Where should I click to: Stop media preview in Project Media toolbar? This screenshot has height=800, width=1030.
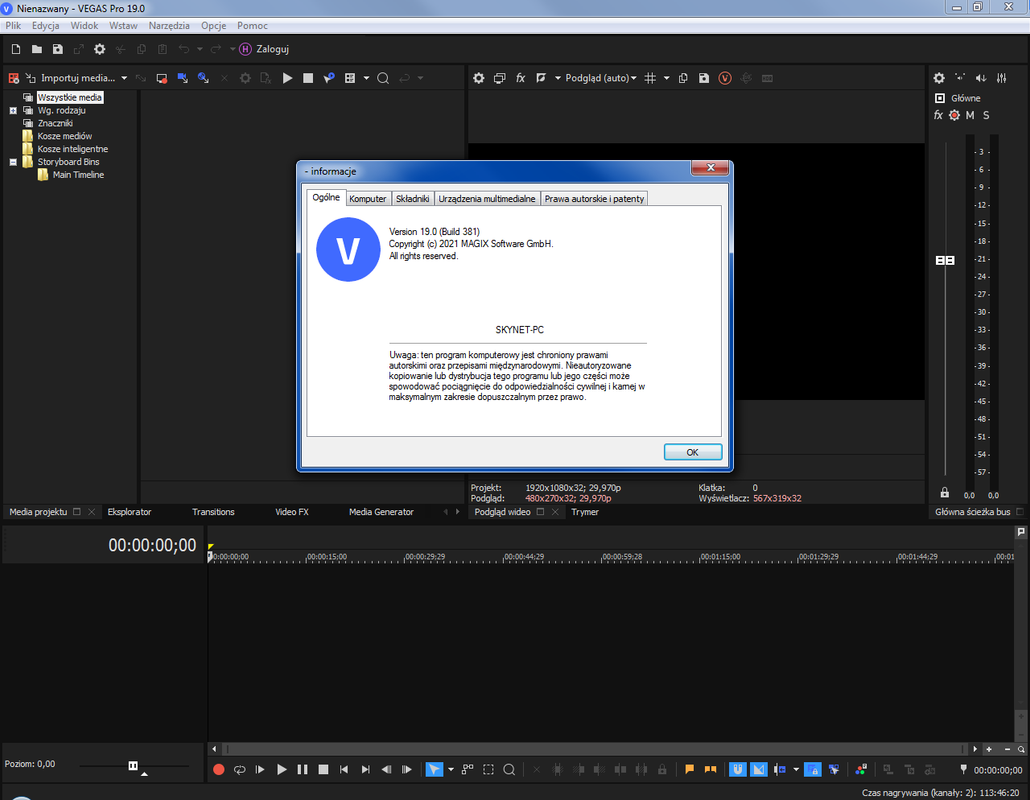pos(308,78)
